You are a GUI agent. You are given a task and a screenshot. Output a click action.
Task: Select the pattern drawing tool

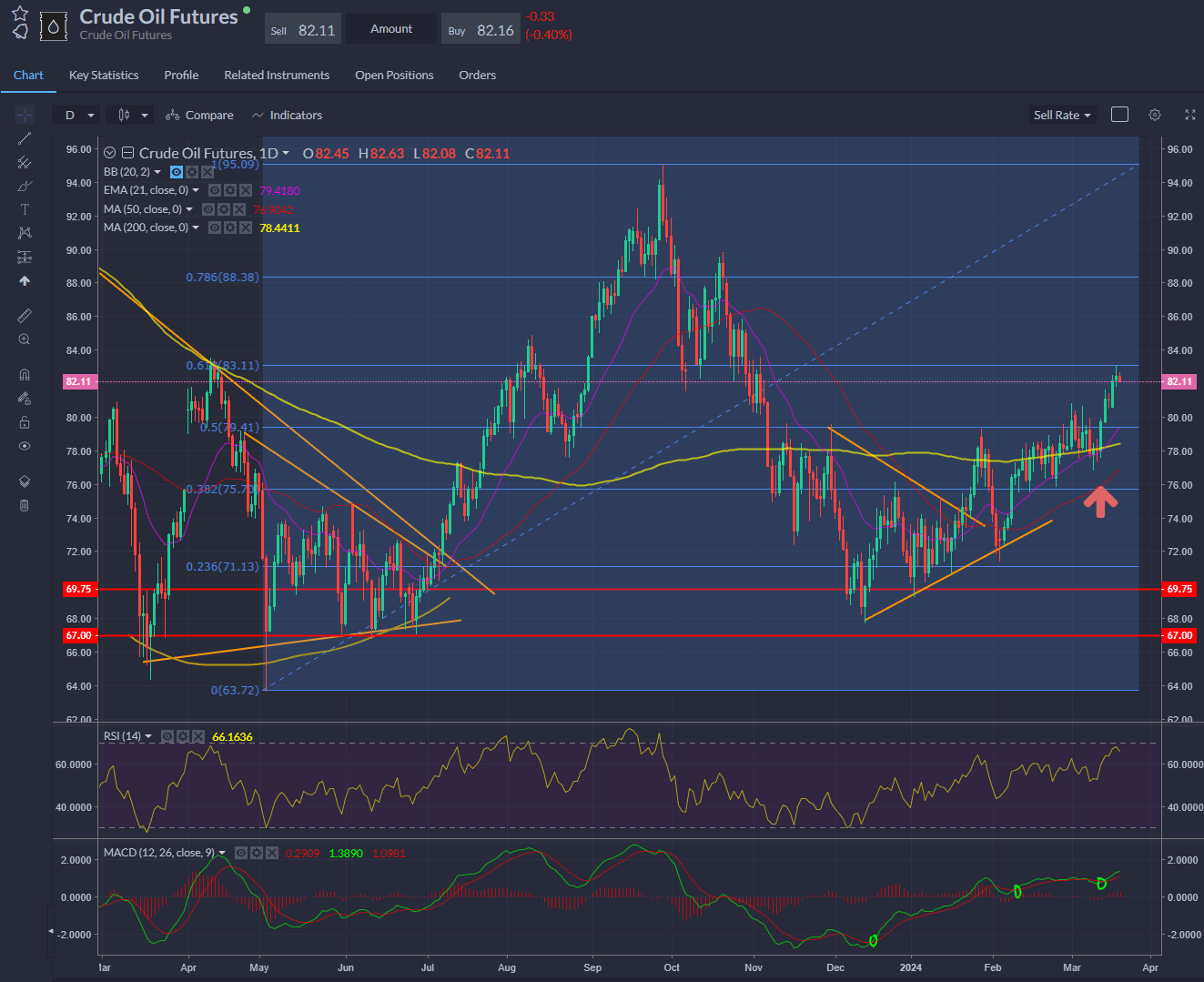25,233
